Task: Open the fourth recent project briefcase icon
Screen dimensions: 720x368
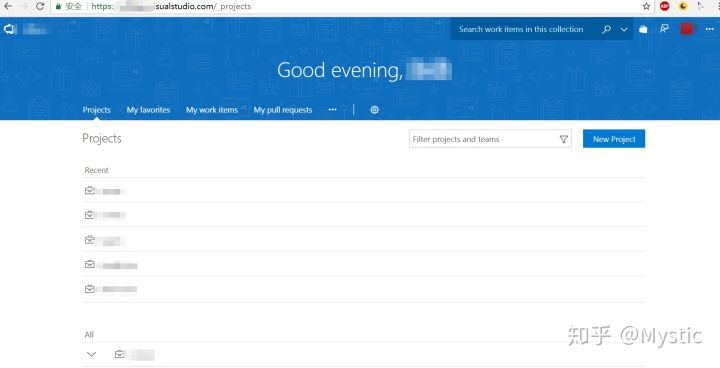Action: [90, 264]
